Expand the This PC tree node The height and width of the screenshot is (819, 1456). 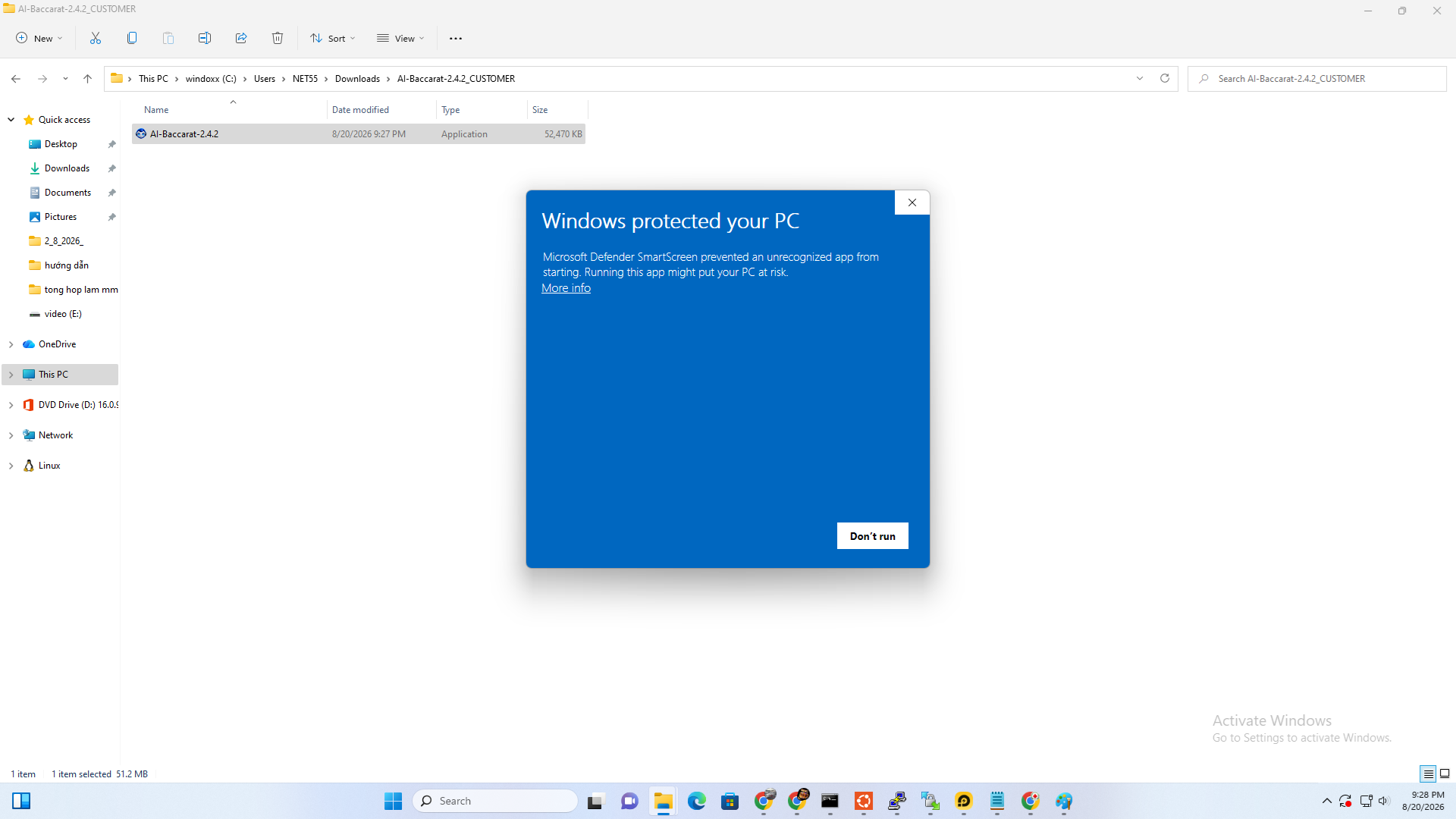click(x=11, y=375)
